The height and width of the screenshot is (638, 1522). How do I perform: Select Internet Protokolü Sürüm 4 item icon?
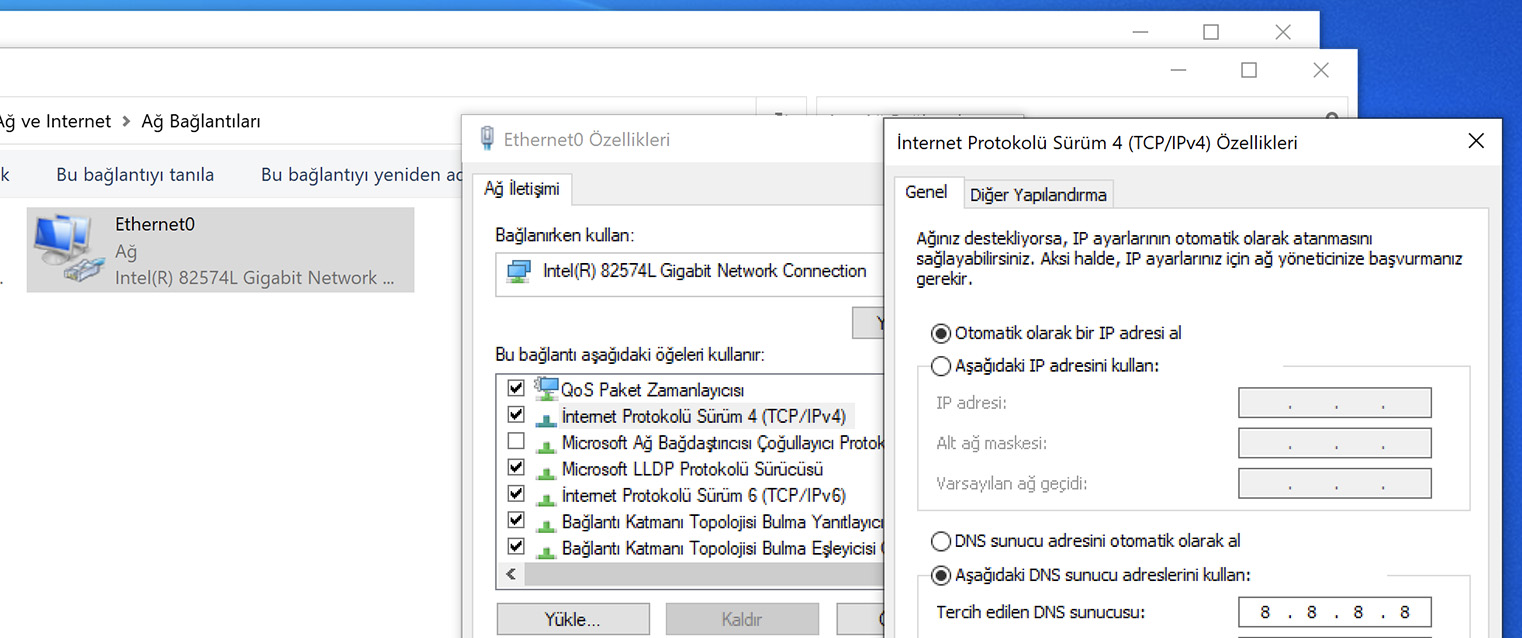click(x=546, y=416)
